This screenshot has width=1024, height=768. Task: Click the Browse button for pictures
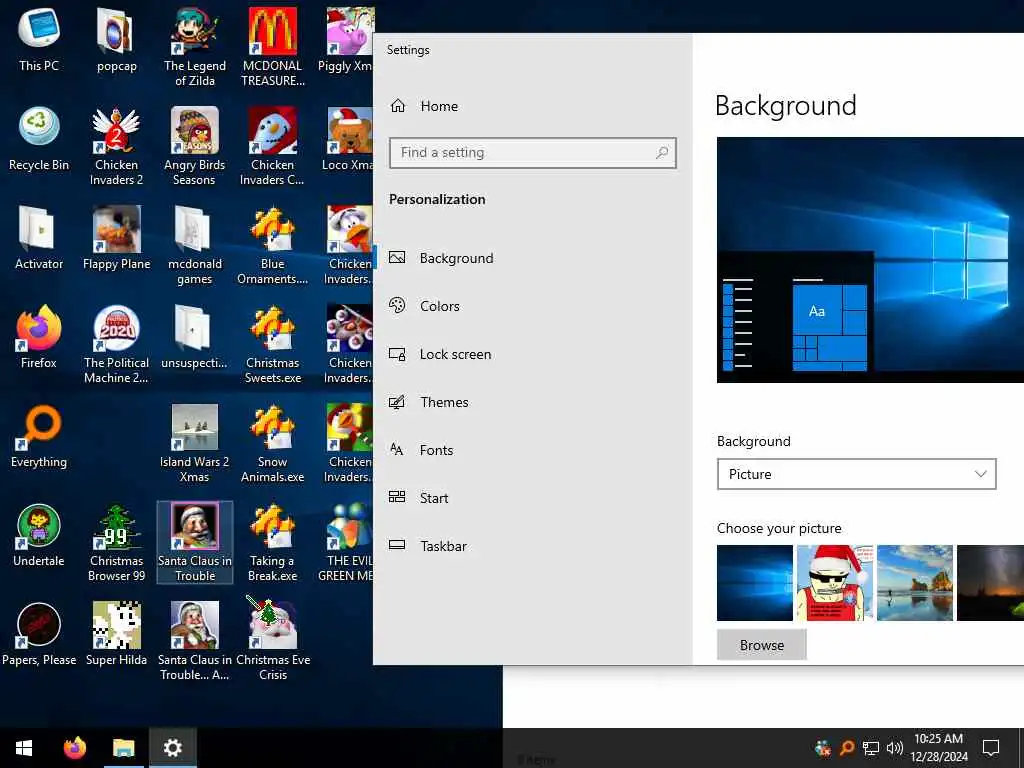pos(761,645)
